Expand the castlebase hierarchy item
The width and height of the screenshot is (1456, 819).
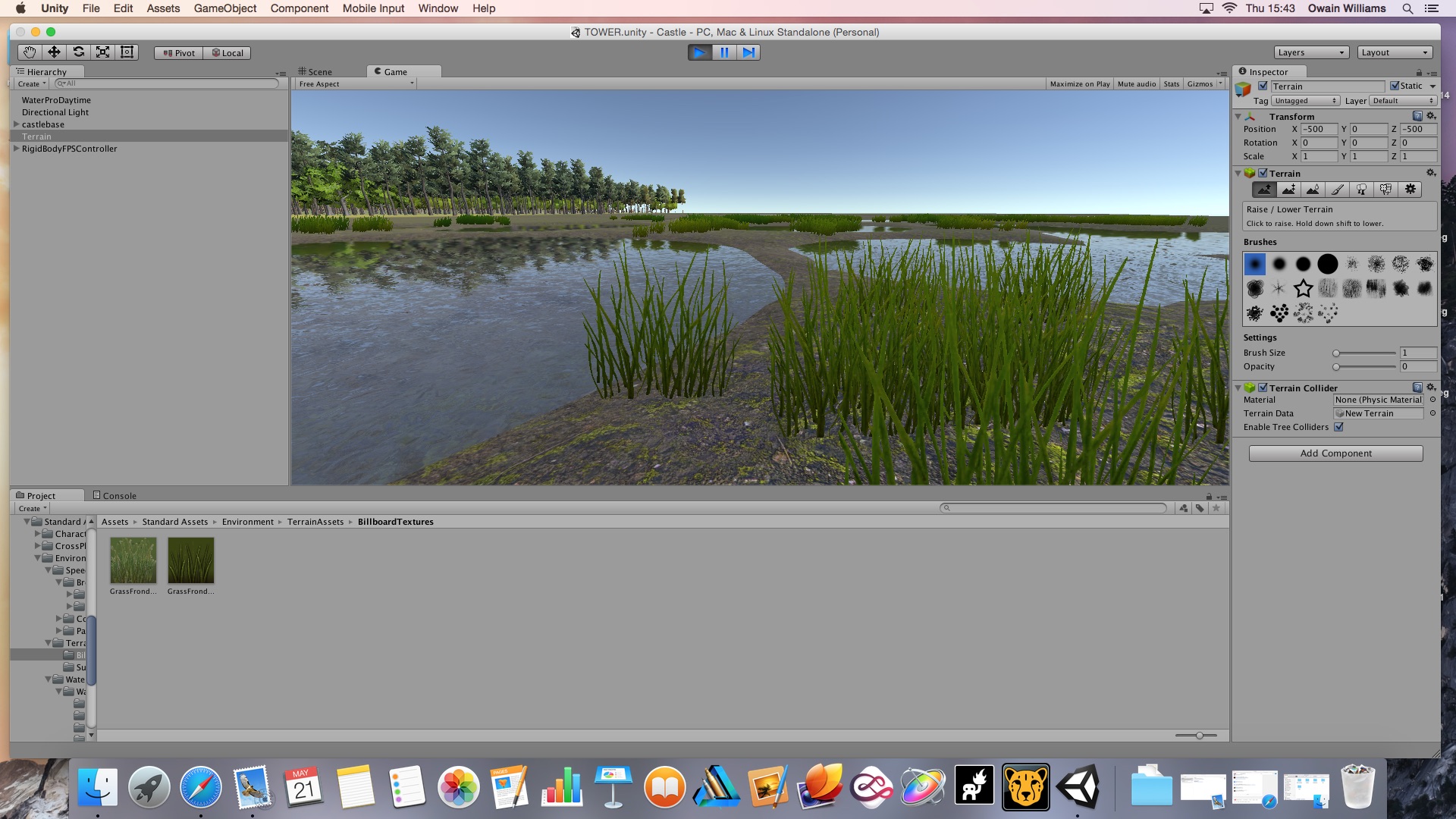tap(16, 124)
